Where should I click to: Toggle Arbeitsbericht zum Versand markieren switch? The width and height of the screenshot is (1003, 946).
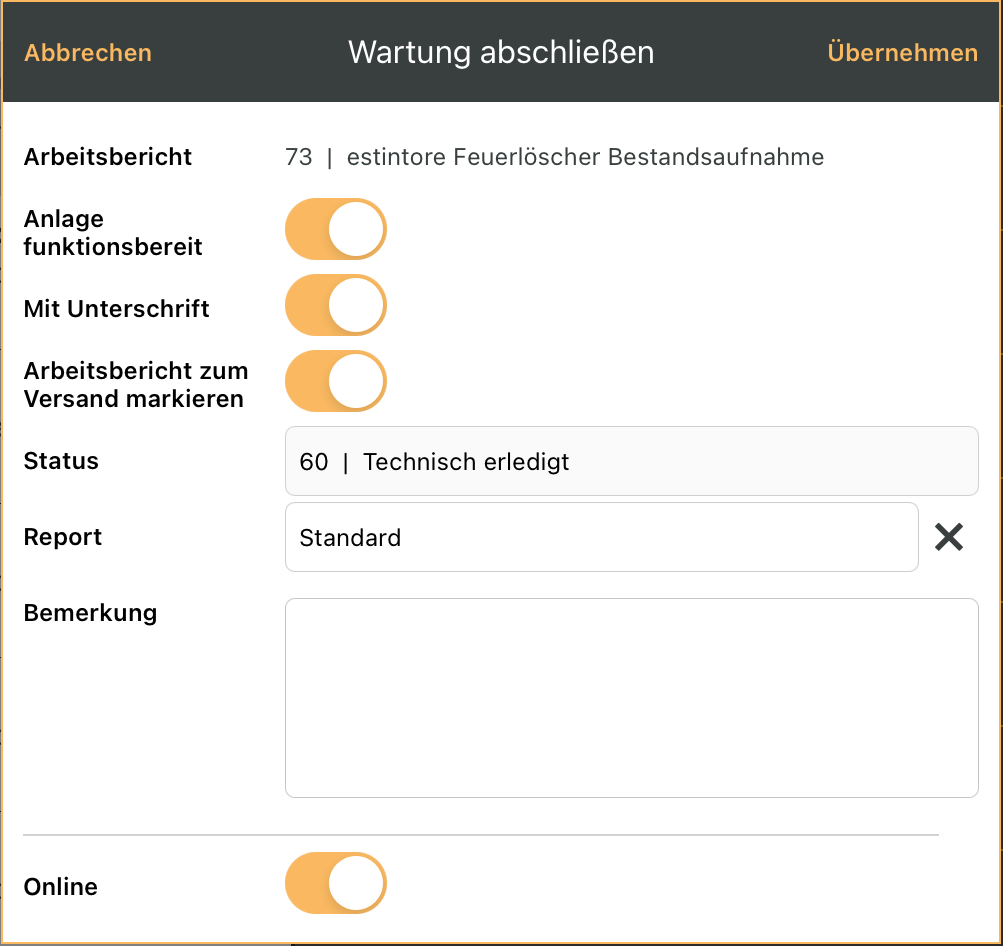point(336,381)
